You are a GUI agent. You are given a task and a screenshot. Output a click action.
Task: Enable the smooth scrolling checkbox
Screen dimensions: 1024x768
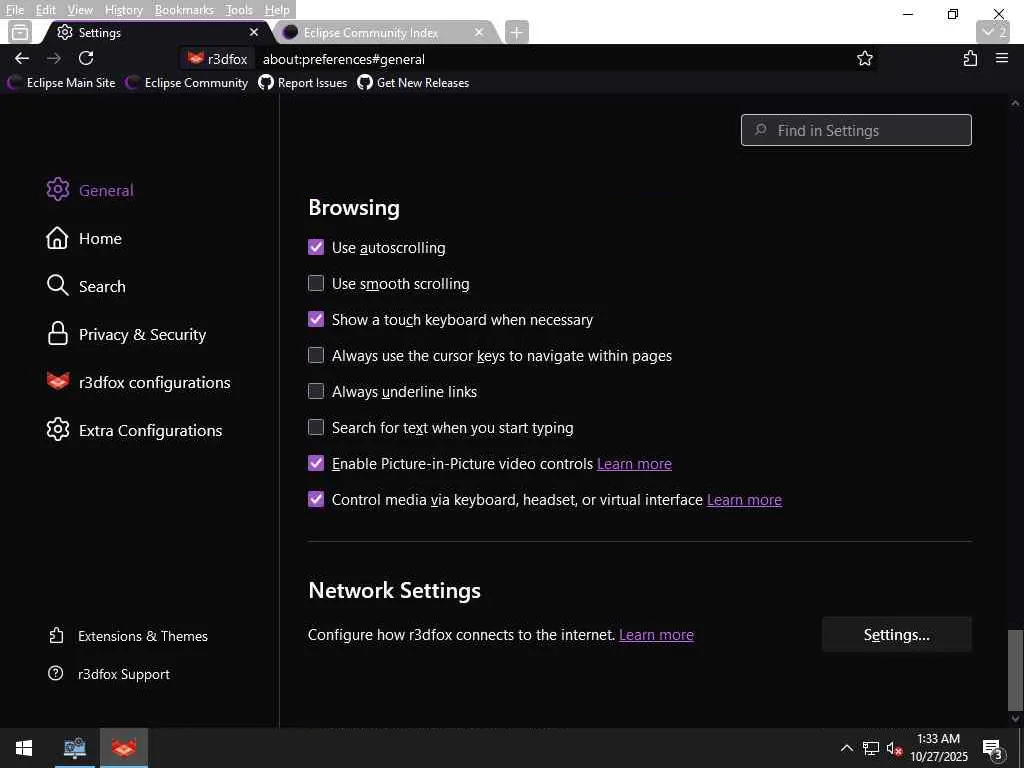[316, 284]
